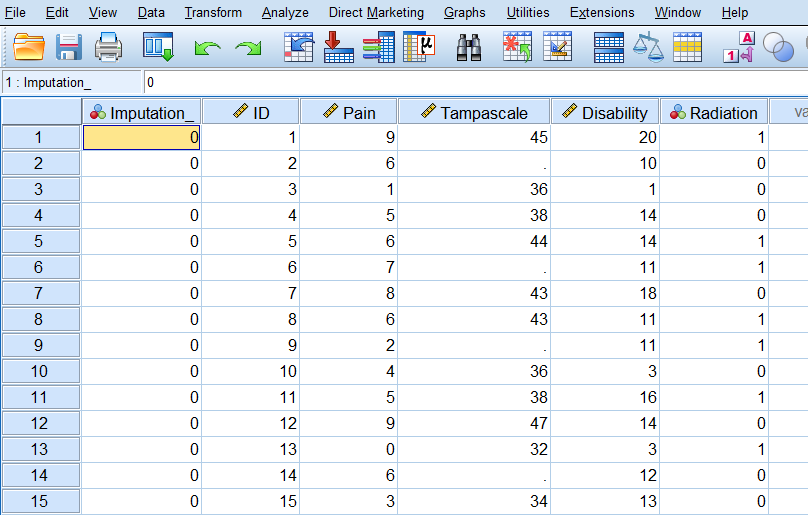Redo the action with the right arrow
Viewport: 808px width, 515px height.
(248, 48)
